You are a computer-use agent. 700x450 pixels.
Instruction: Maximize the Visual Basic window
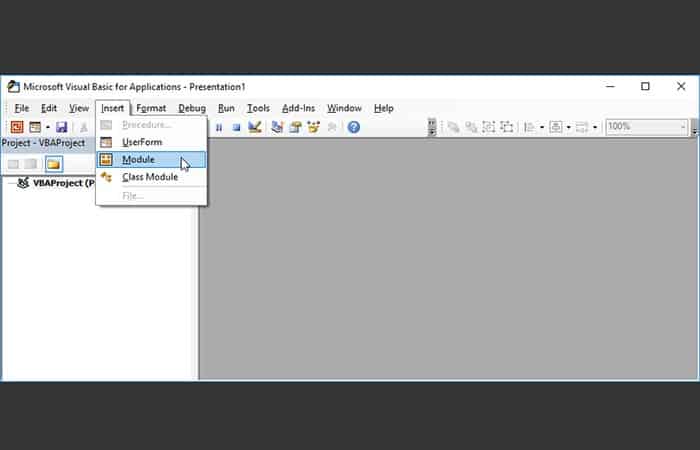(x=645, y=87)
